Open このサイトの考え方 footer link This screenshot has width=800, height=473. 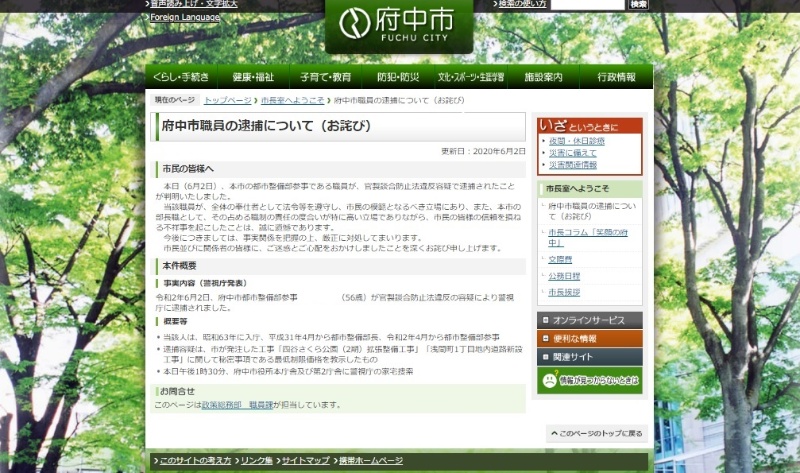(195, 461)
